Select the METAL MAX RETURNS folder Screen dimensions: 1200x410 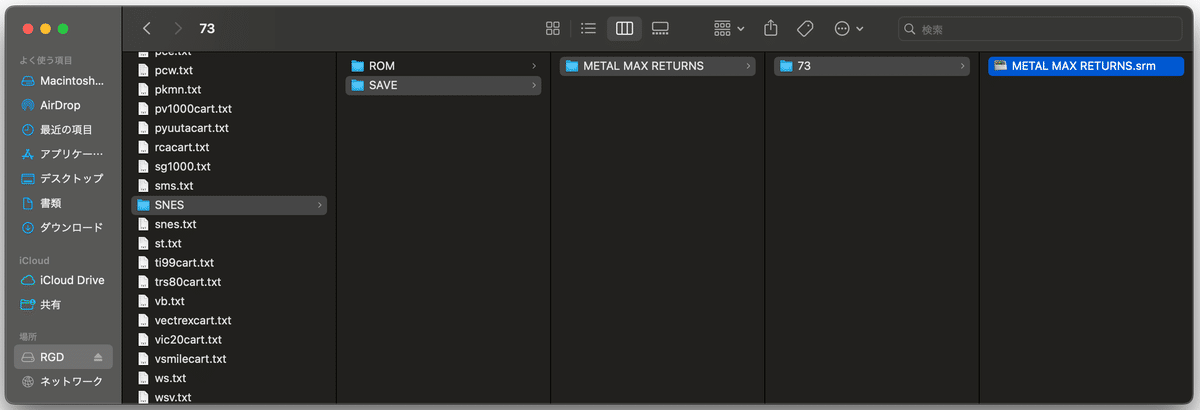click(657, 66)
